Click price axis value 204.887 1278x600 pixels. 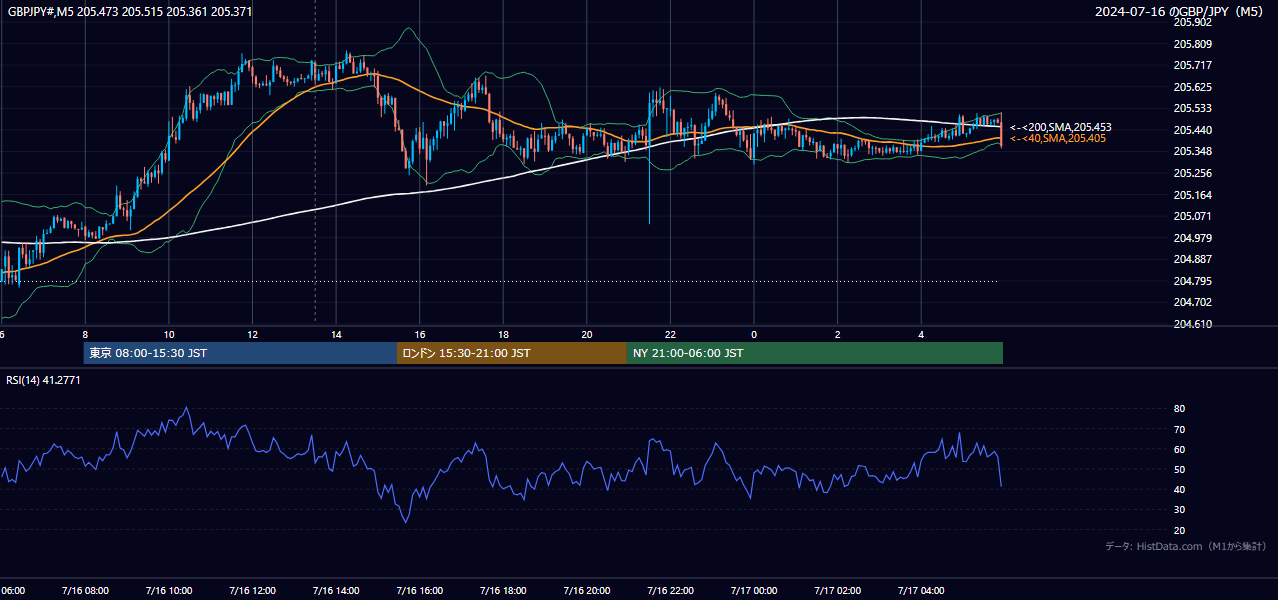point(1192,259)
